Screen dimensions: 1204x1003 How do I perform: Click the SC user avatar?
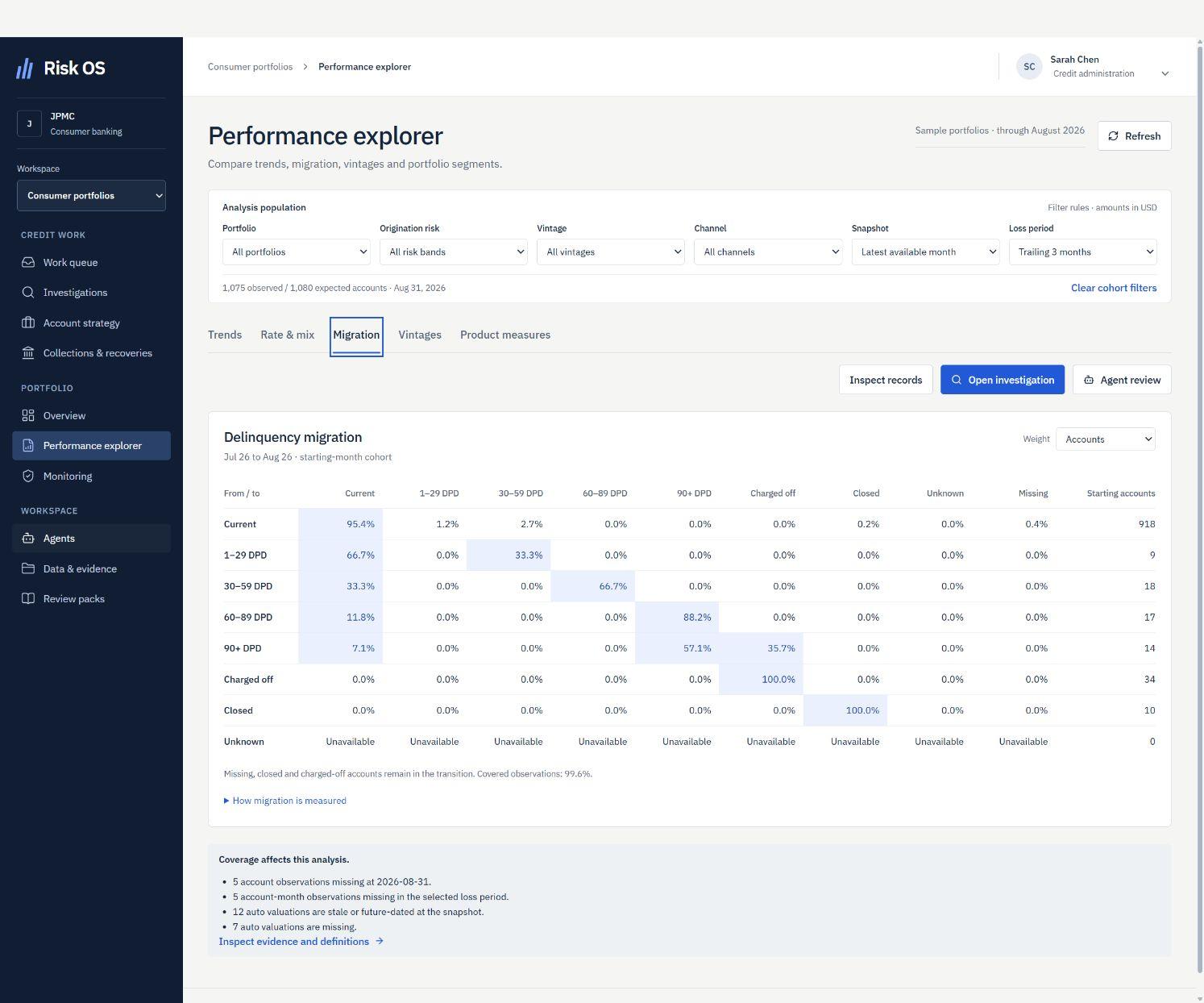point(1029,67)
